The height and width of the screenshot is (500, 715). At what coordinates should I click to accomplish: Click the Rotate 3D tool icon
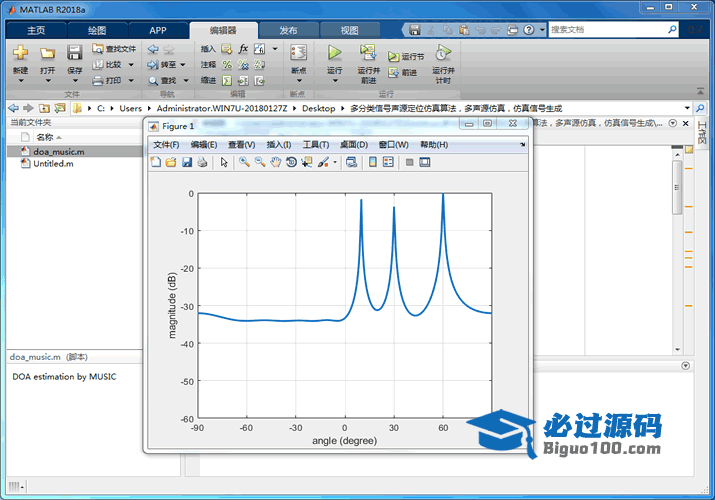(x=290, y=162)
